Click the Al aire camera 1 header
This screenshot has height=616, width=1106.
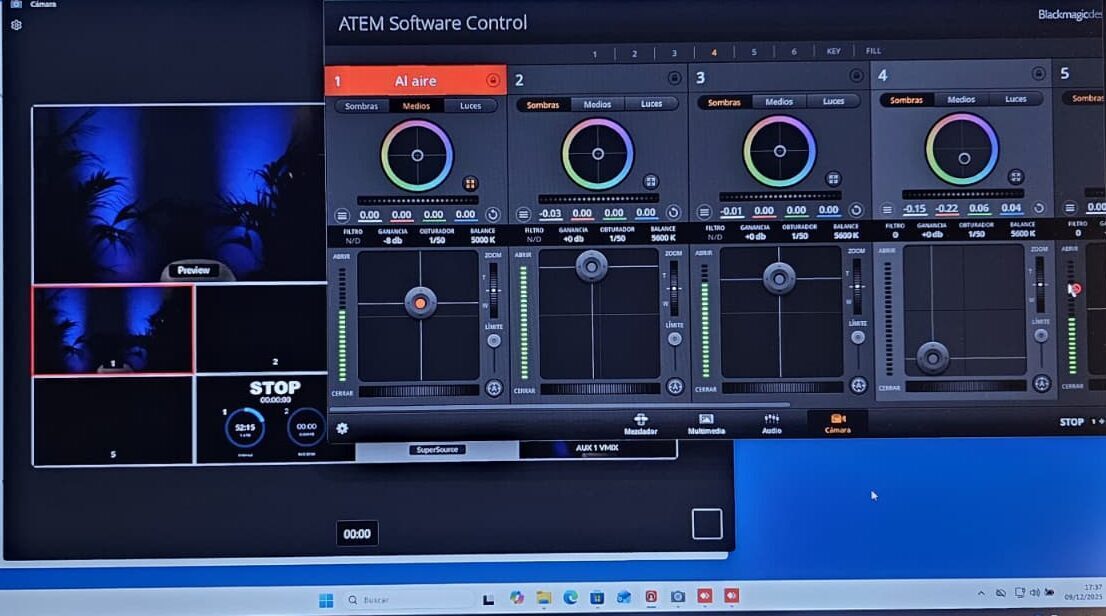coord(415,81)
